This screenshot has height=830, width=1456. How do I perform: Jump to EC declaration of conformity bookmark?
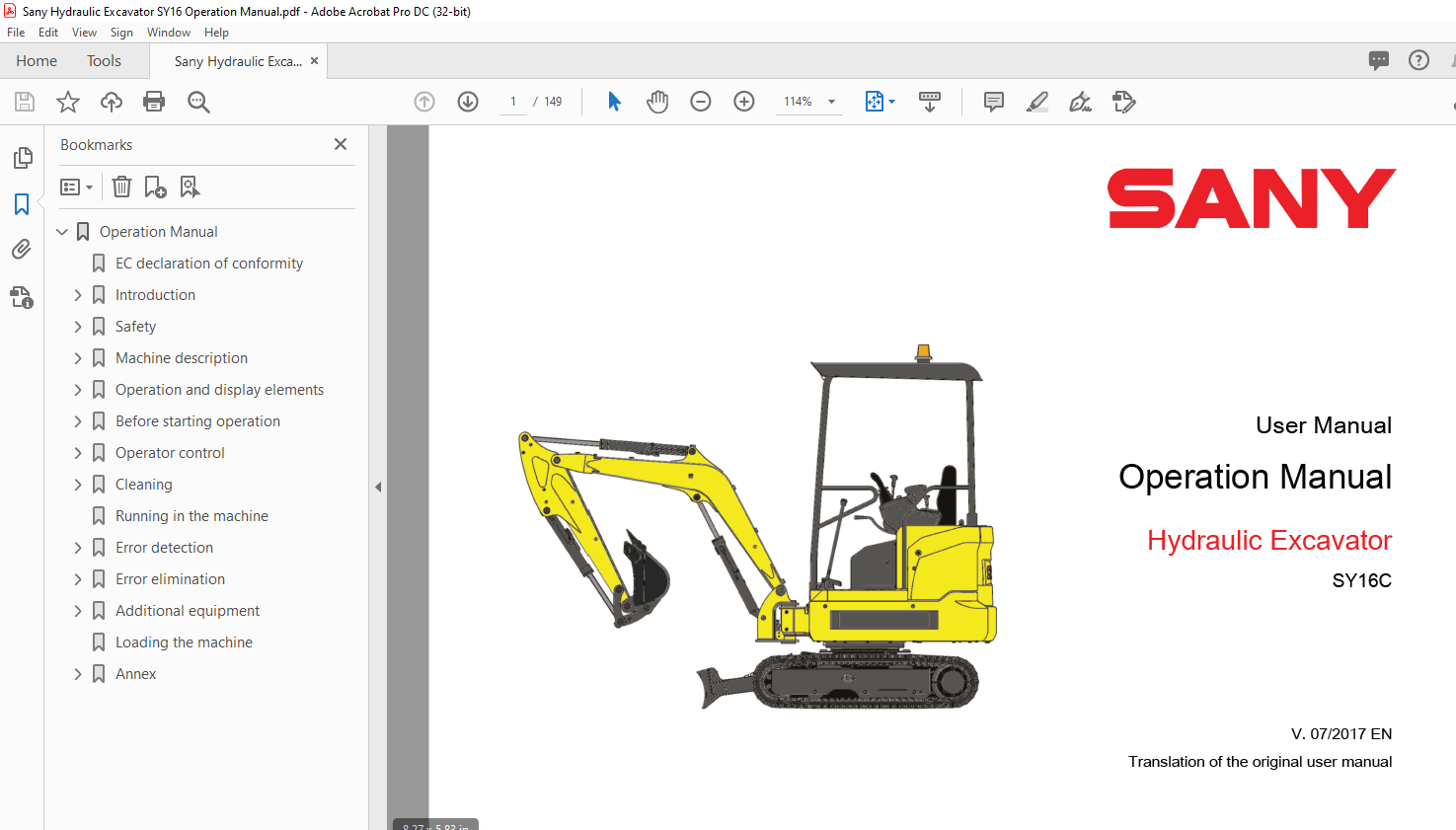tap(209, 264)
